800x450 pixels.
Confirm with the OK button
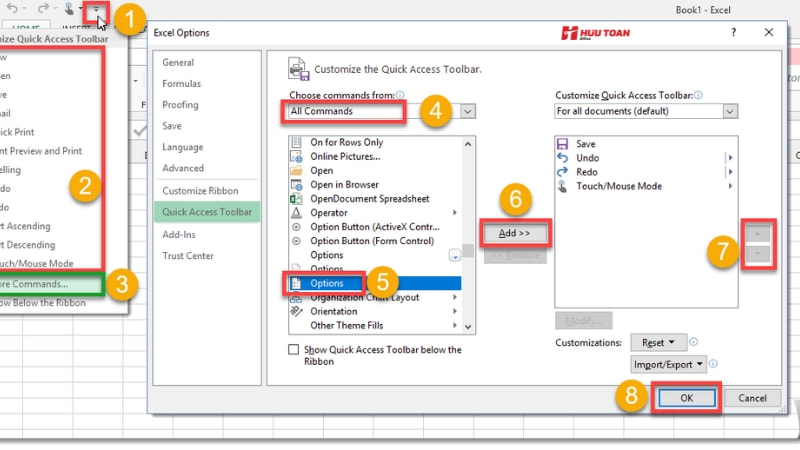686,398
